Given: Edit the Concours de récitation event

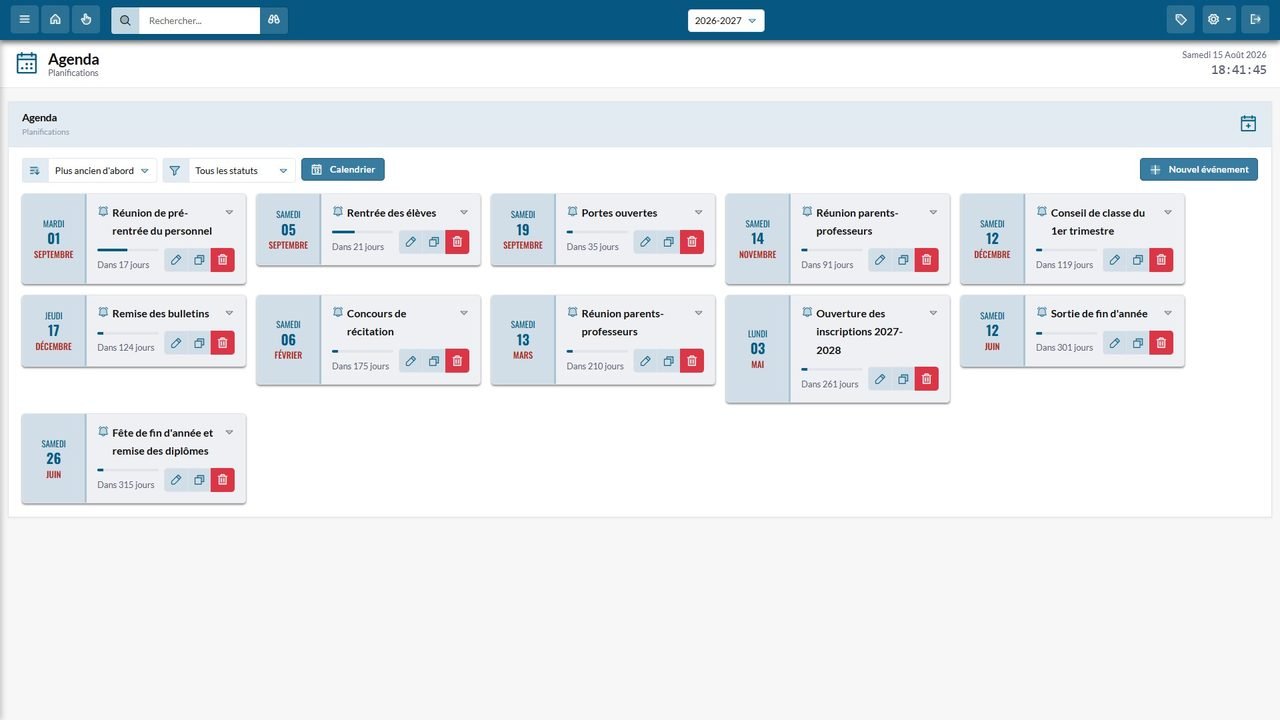Looking at the screenshot, I should click(411, 361).
